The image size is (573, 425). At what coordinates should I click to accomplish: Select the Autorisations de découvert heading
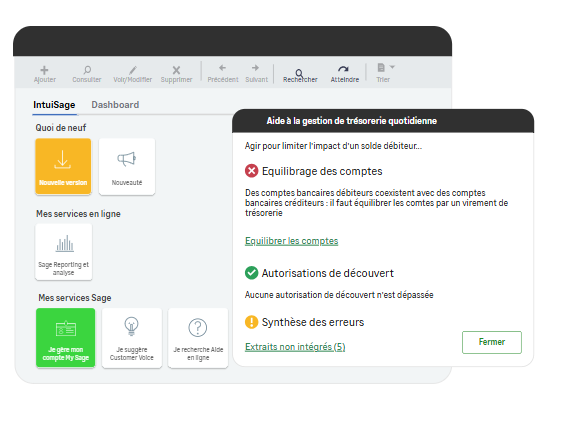(x=328, y=273)
